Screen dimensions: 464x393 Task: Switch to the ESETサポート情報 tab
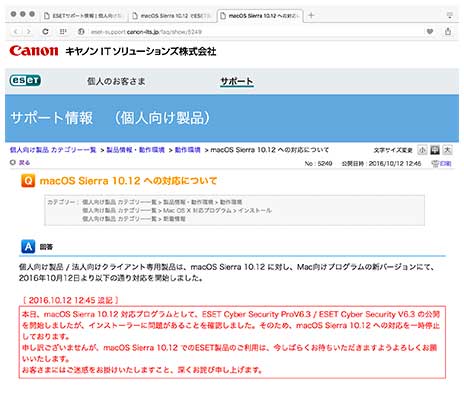[x=83, y=16]
